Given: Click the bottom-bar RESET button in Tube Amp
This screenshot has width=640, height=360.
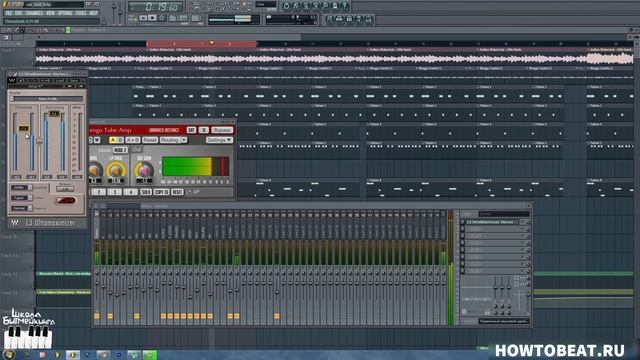Looking at the screenshot, I should 177,192.
